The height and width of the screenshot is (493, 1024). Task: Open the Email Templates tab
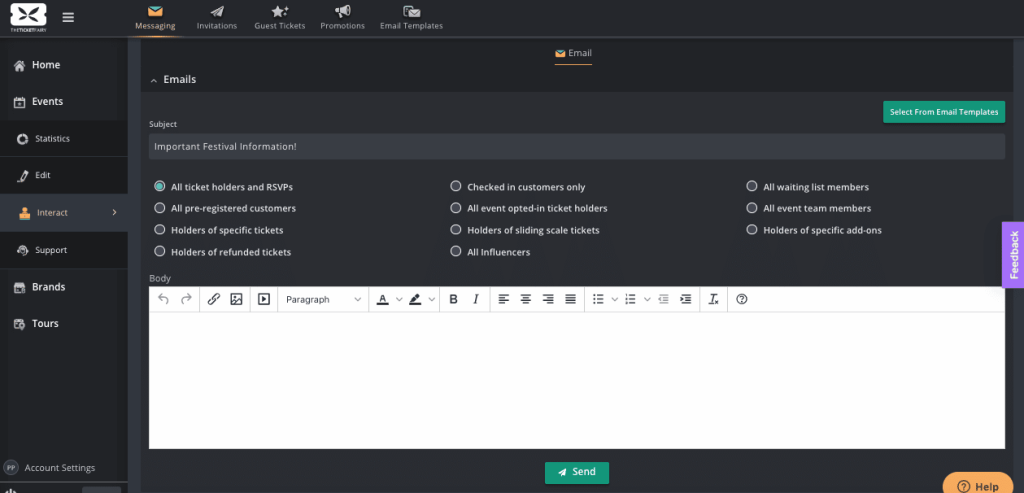(411, 18)
